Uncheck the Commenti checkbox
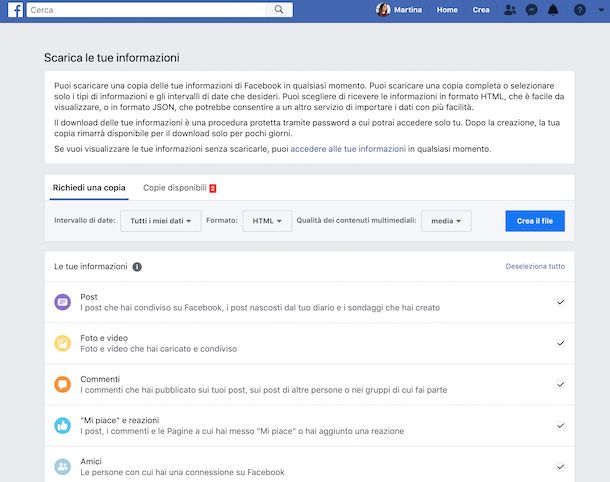The width and height of the screenshot is (610, 482). pyautogui.click(x=561, y=385)
